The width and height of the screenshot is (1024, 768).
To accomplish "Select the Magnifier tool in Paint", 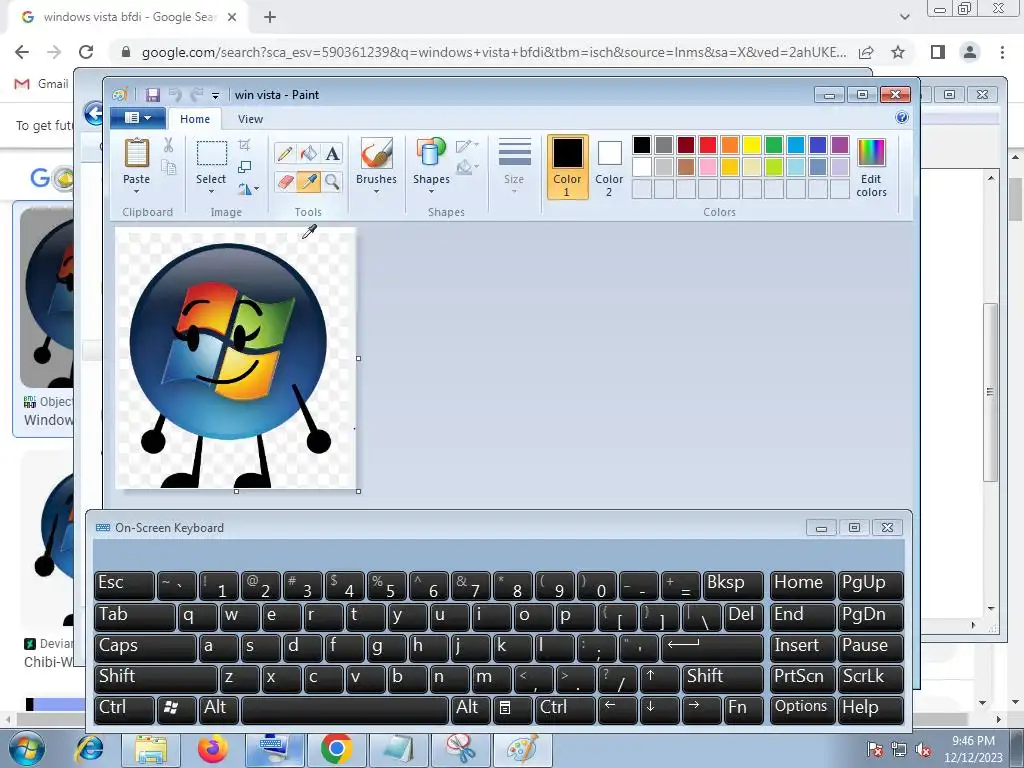I will (332, 182).
